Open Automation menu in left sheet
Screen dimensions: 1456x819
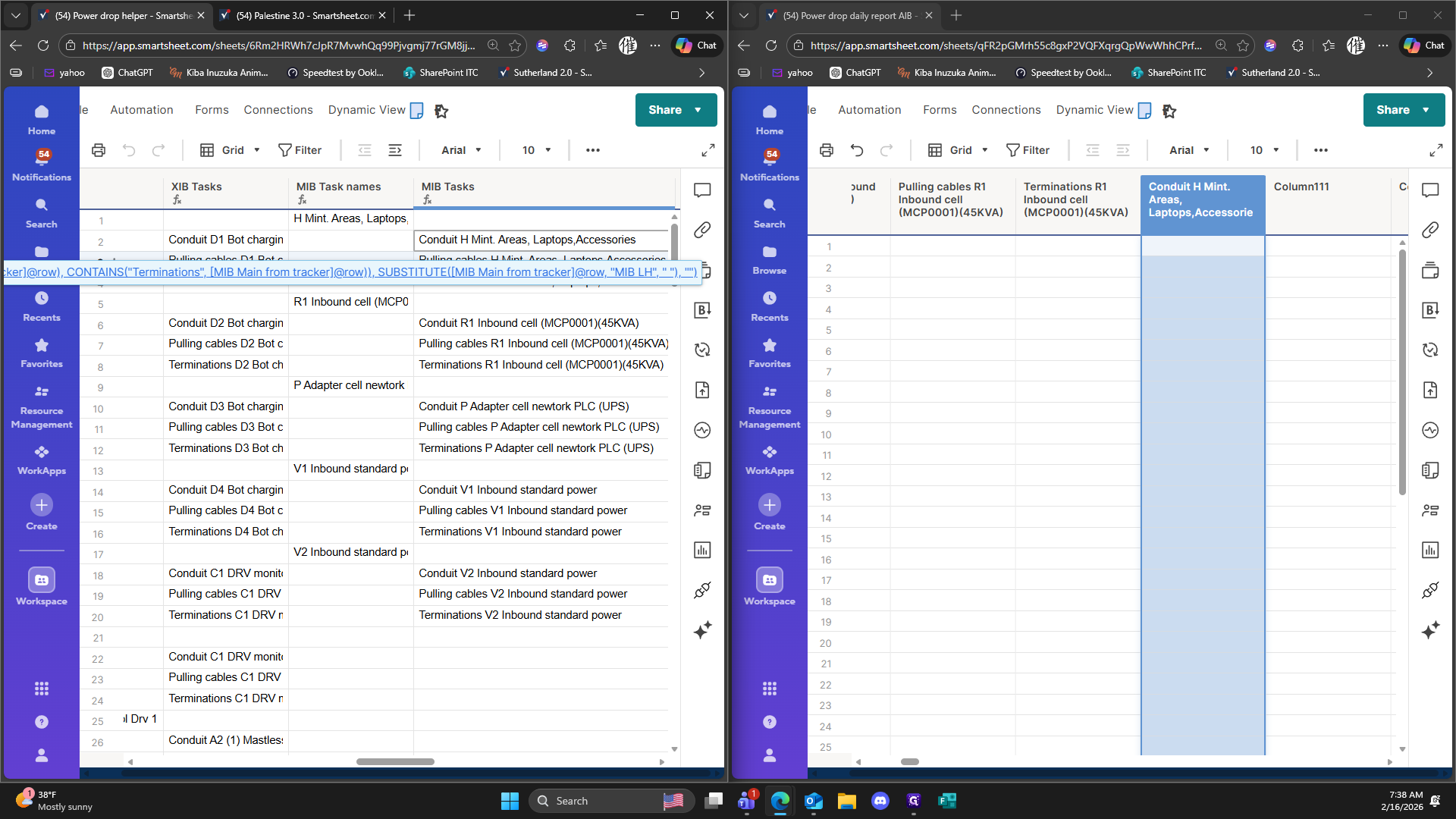[142, 110]
